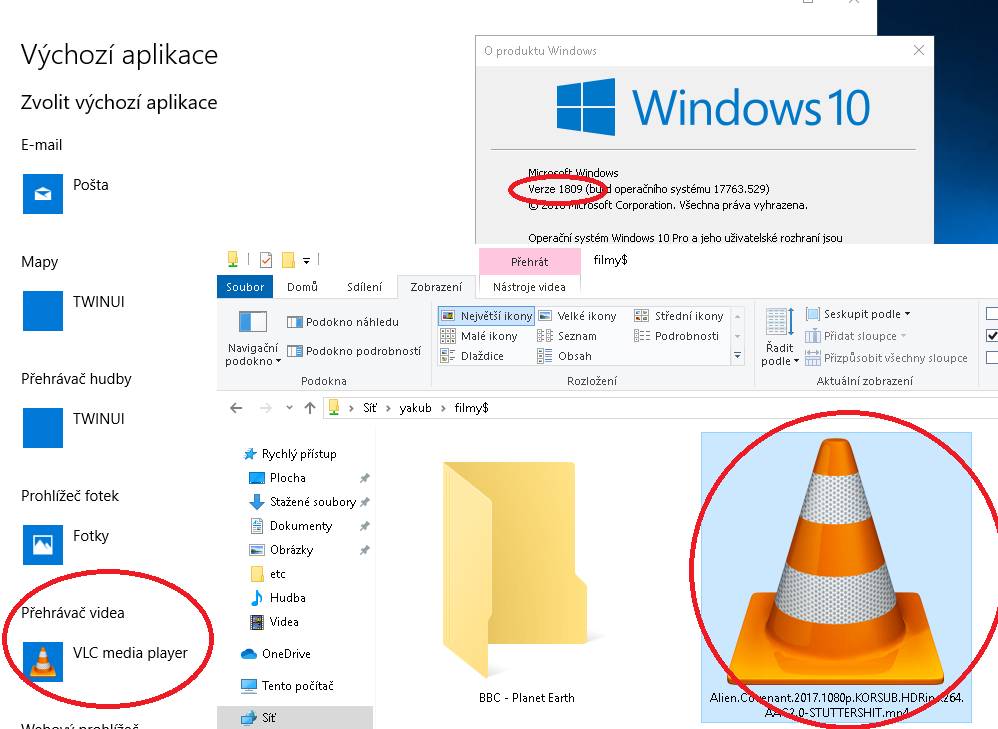Select the Alien Covenant mp4 VLC file
Image resolution: width=998 pixels, height=729 pixels.
(836, 576)
